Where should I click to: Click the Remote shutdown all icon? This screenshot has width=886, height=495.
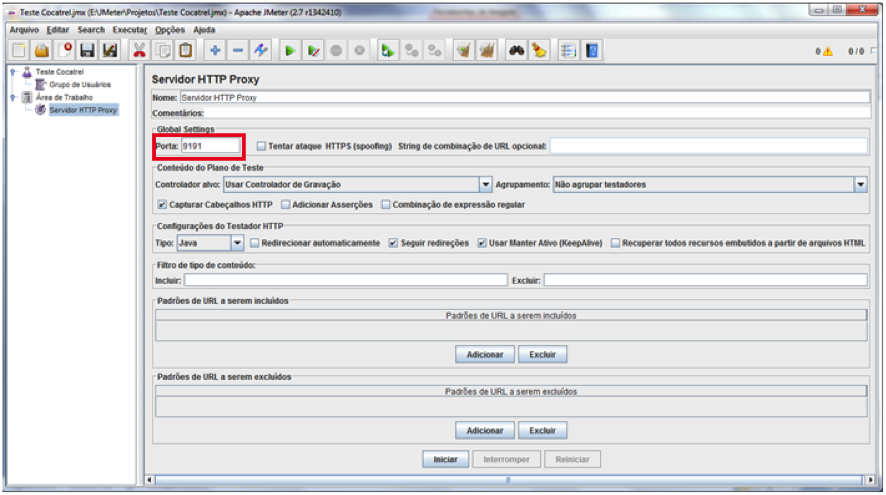(x=434, y=51)
